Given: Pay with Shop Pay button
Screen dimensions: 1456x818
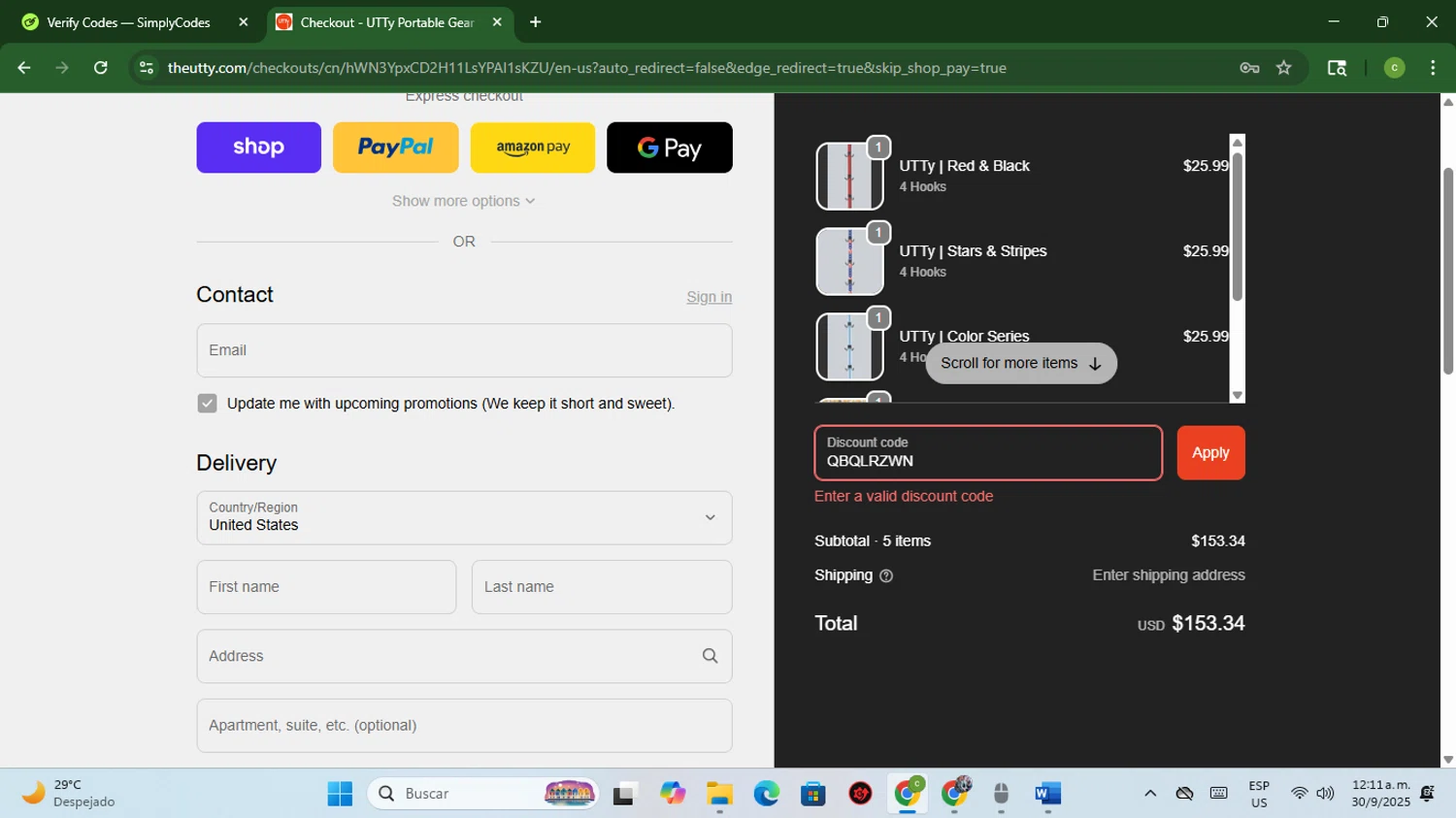Looking at the screenshot, I should (258, 147).
